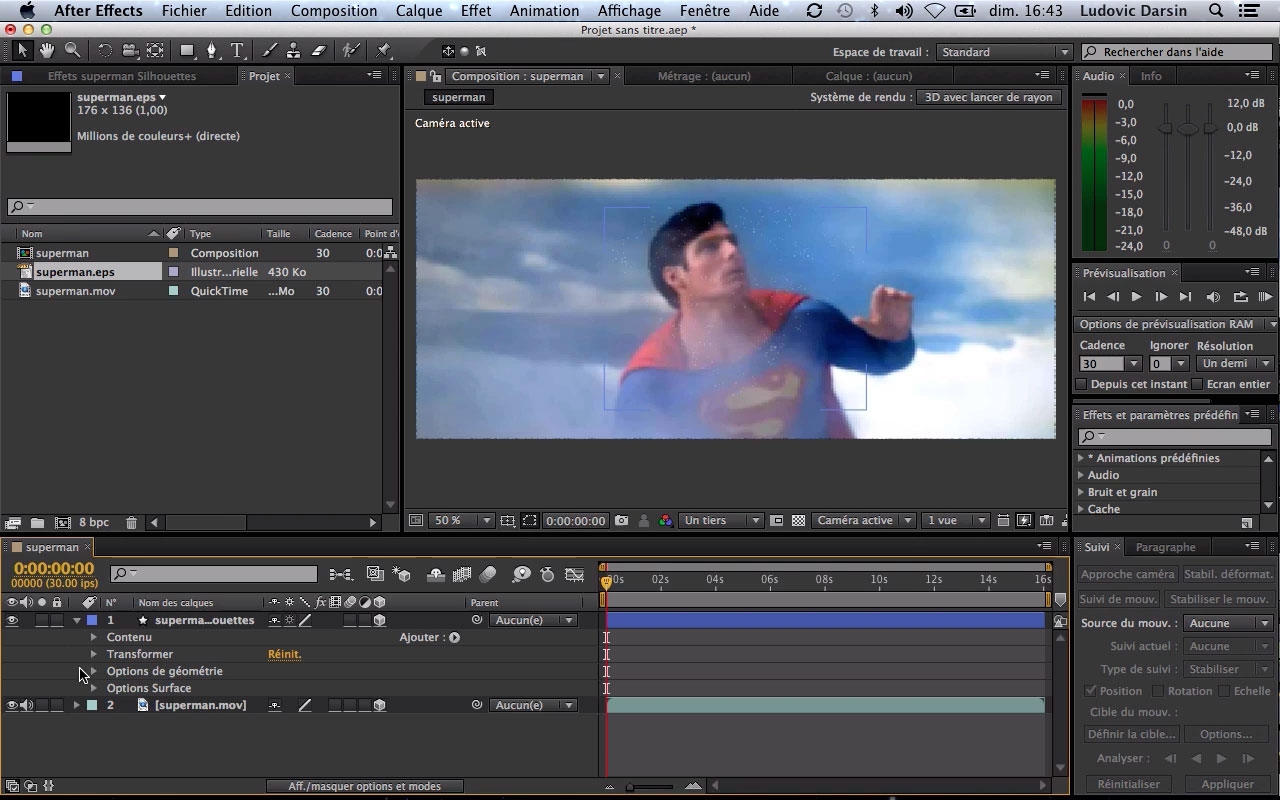Viewport: 1280px width, 800px height.
Task: Open the Calque menu
Action: tap(419, 11)
